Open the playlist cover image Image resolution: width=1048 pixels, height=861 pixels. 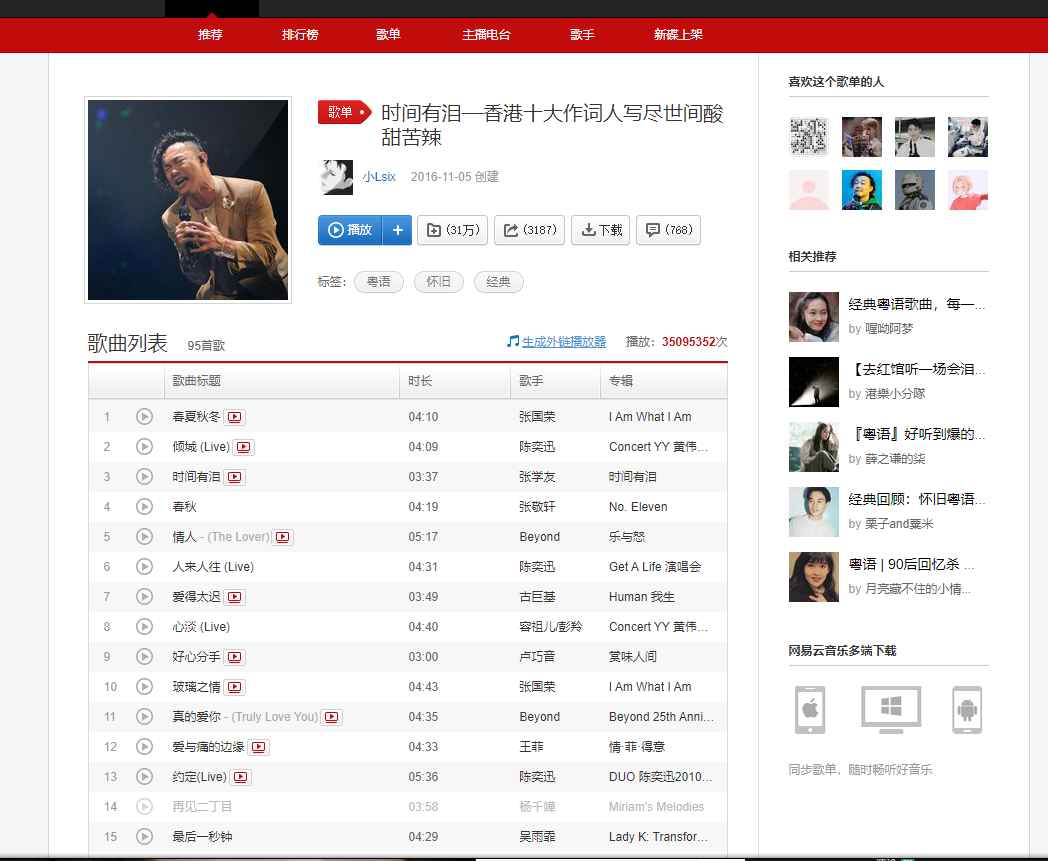[188, 199]
